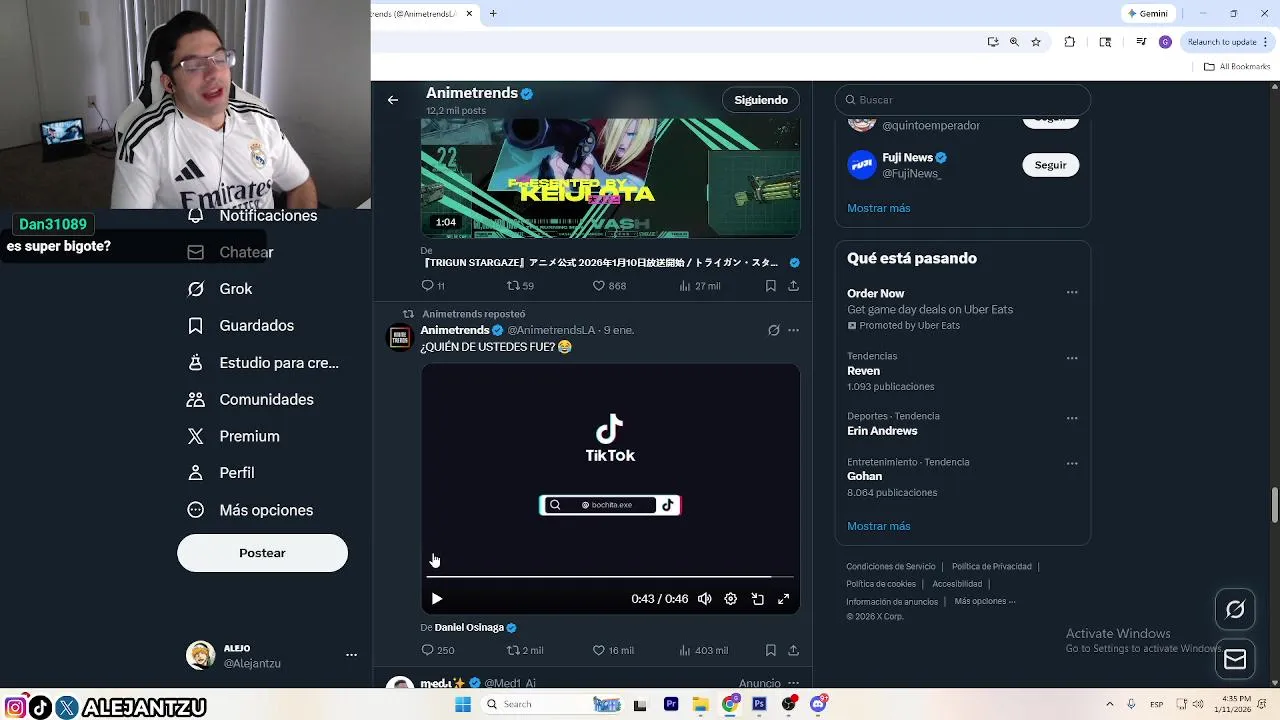
Task: Expand footer Más opciones link
Action: click(985, 601)
